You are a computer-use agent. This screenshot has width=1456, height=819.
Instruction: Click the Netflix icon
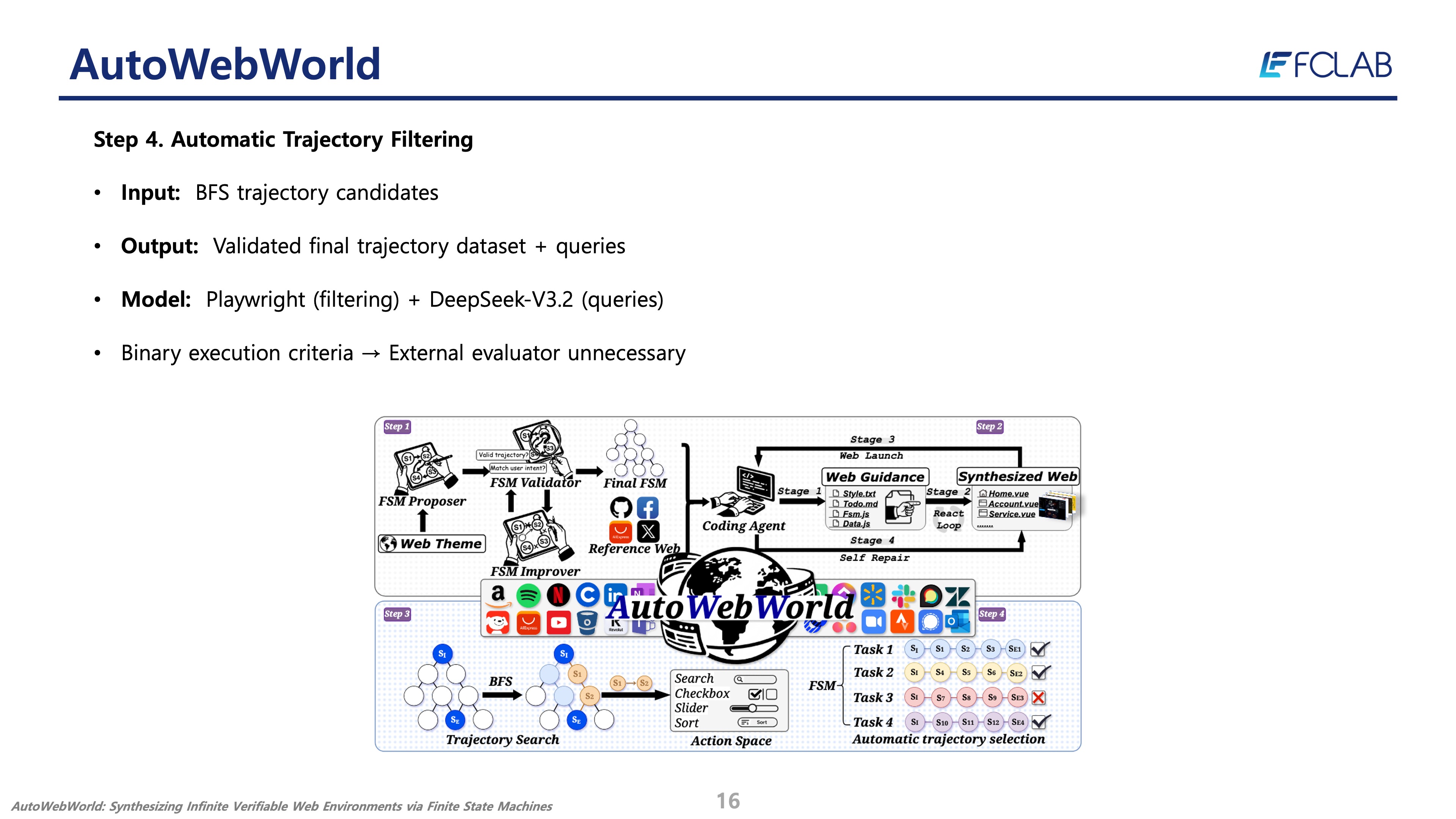coord(558,595)
